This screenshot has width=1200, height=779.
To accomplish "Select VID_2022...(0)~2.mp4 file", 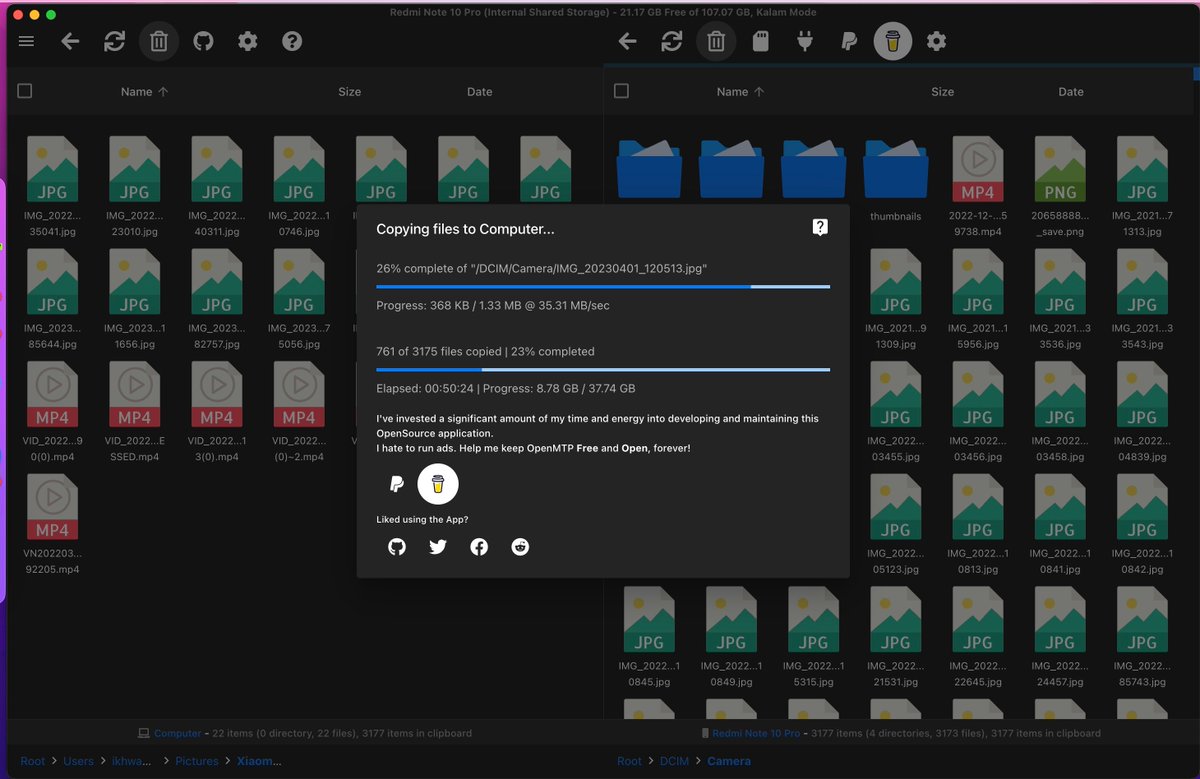I will [x=298, y=411].
